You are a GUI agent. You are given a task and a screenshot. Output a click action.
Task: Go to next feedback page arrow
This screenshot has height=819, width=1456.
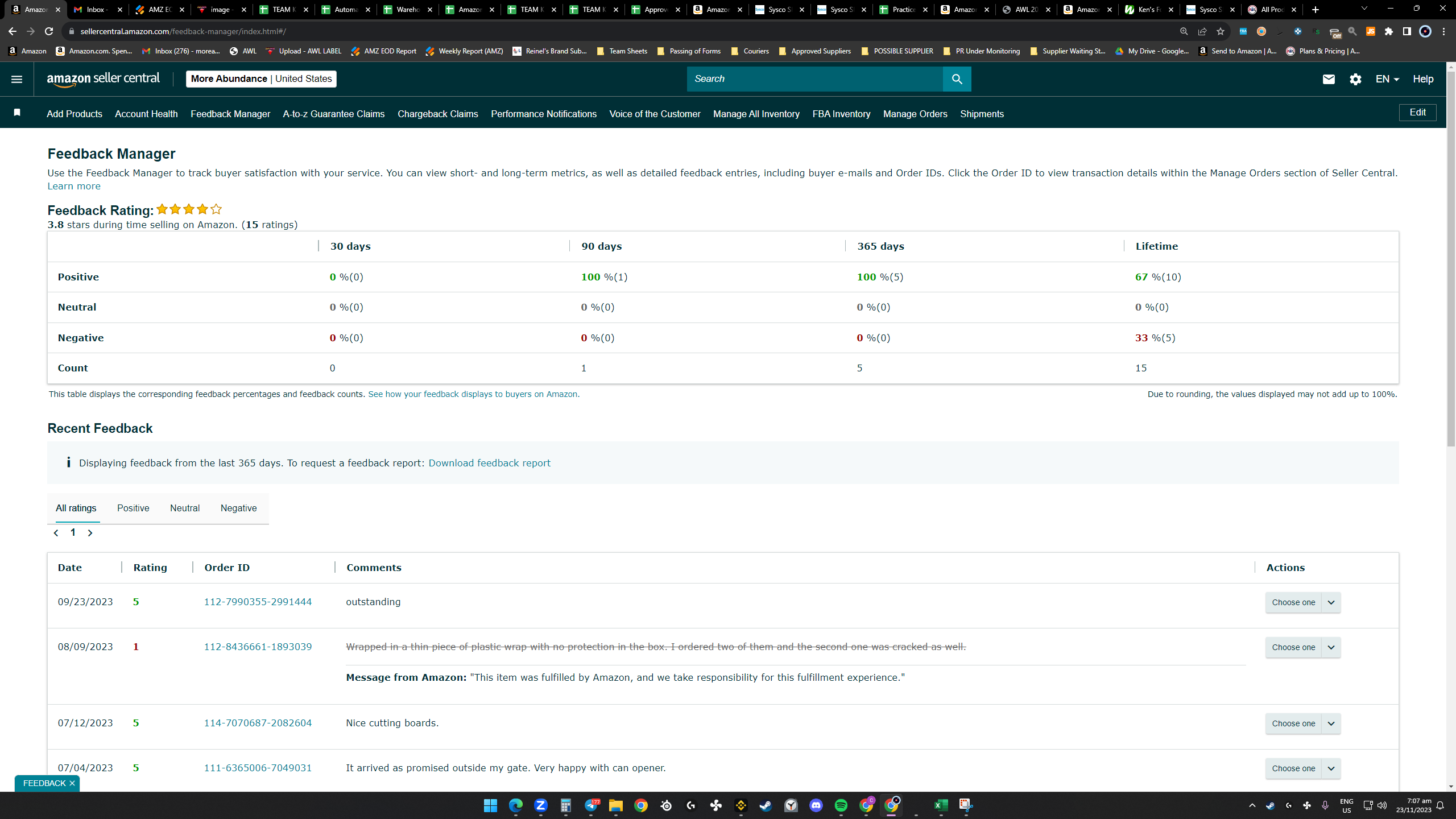90,533
